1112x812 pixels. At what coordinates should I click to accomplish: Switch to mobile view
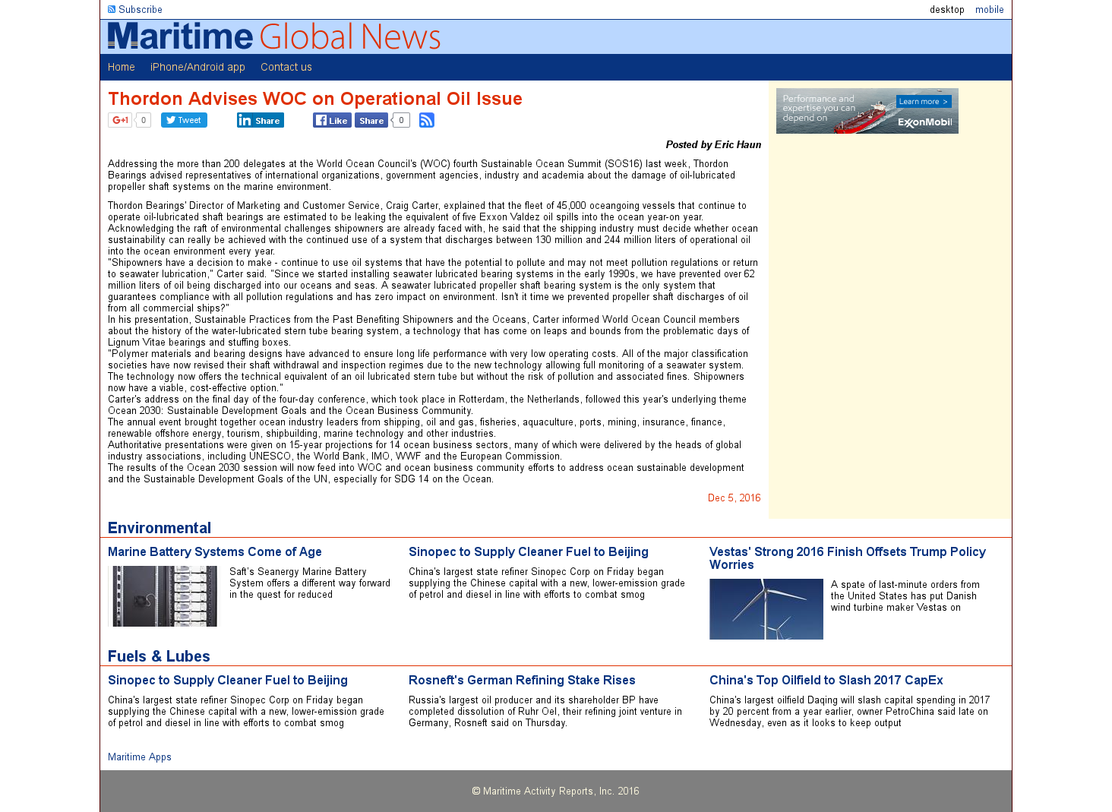pos(989,9)
